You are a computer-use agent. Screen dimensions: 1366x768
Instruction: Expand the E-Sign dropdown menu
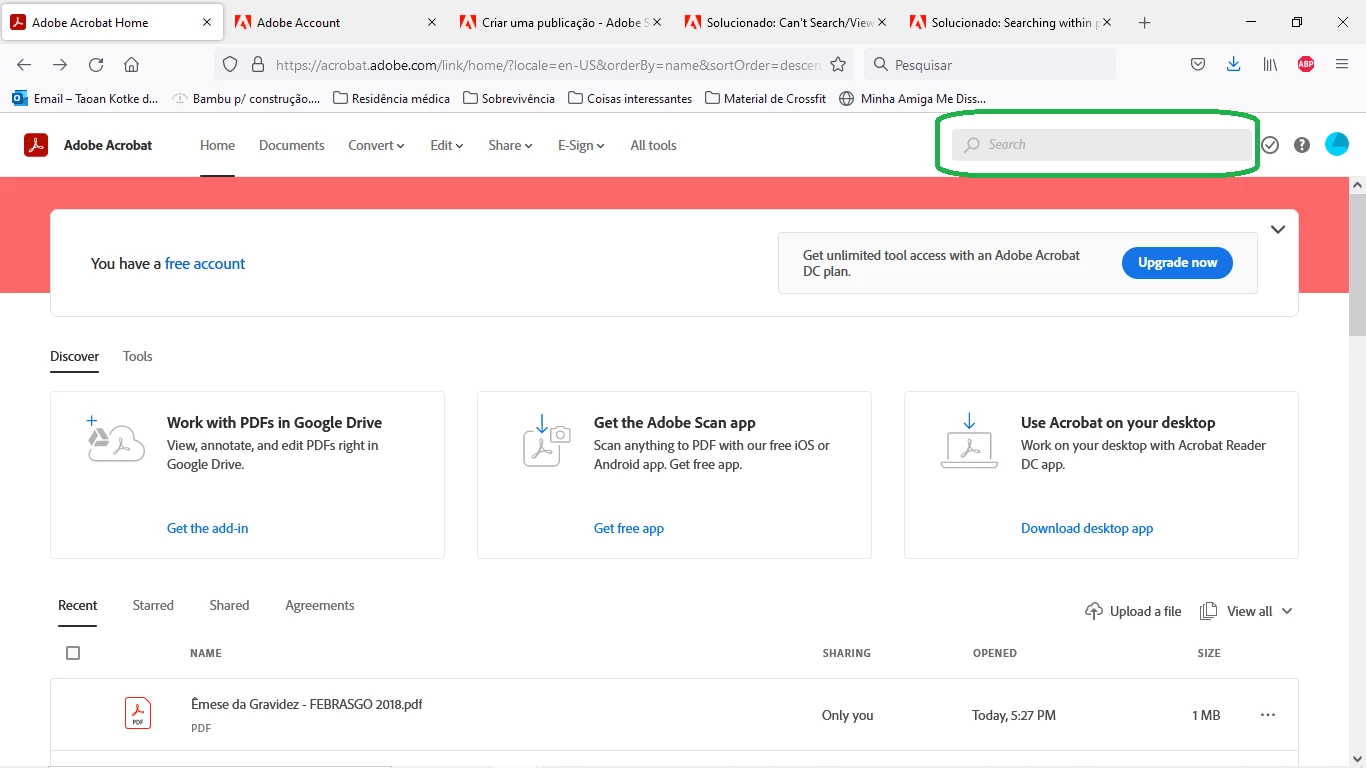tap(581, 145)
